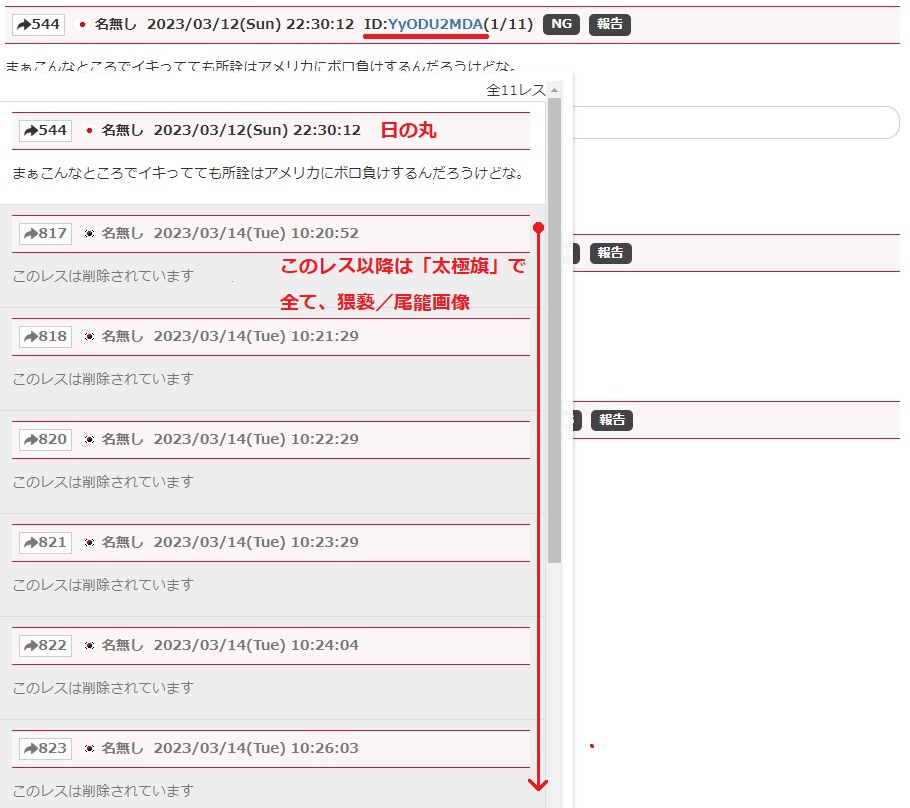910x808 pixels.
Task: Click the reply arrow 544 in the top post header
Action: tap(38, 24)
